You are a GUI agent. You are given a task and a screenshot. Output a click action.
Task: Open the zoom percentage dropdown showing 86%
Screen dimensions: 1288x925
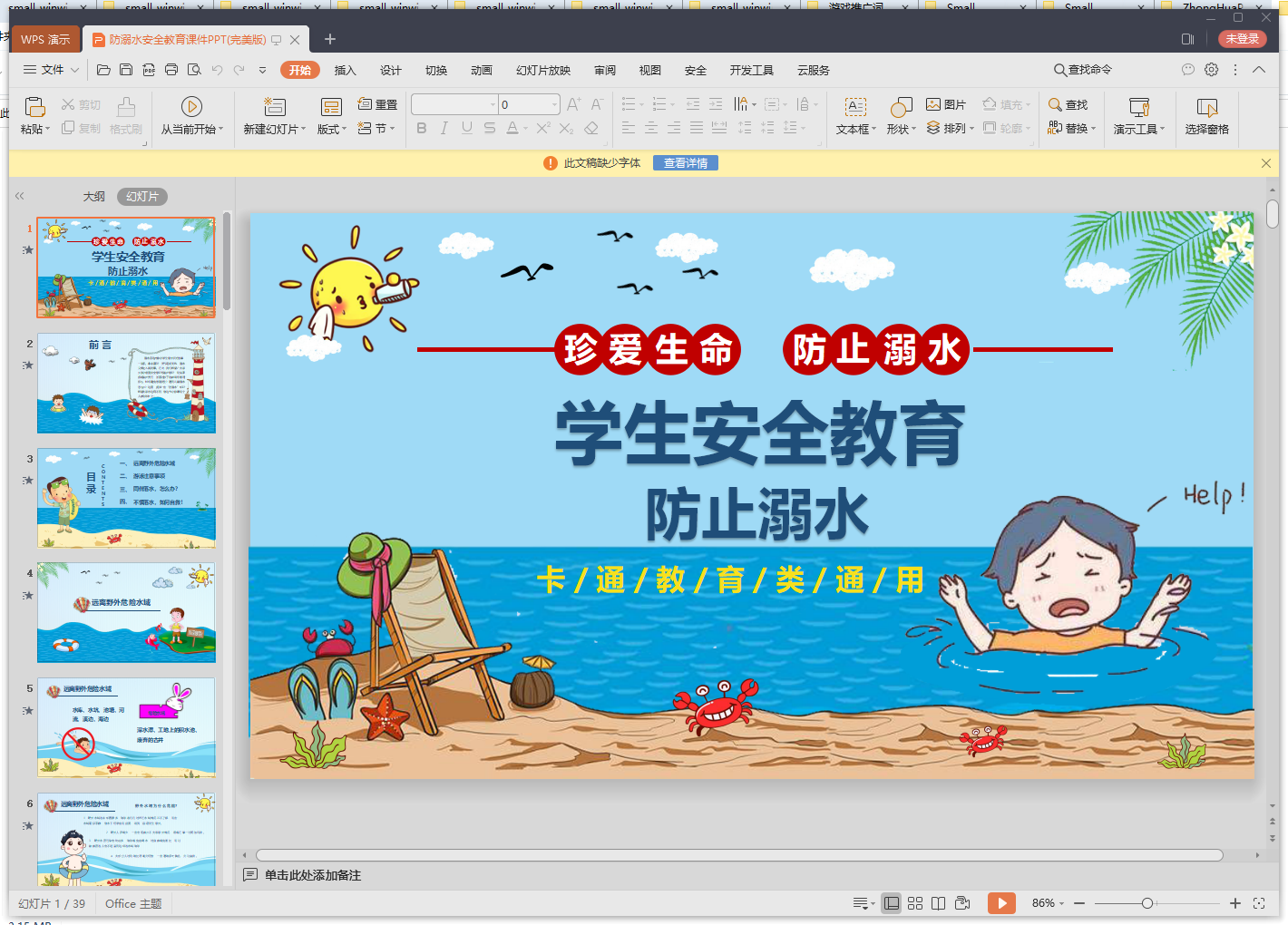[x=1050, y=902]
